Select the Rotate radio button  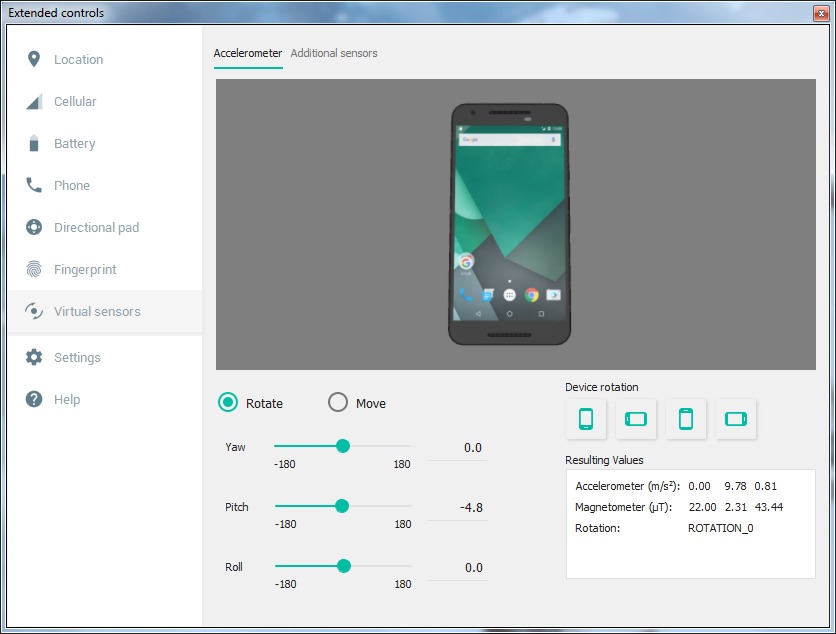coord(228,403)
